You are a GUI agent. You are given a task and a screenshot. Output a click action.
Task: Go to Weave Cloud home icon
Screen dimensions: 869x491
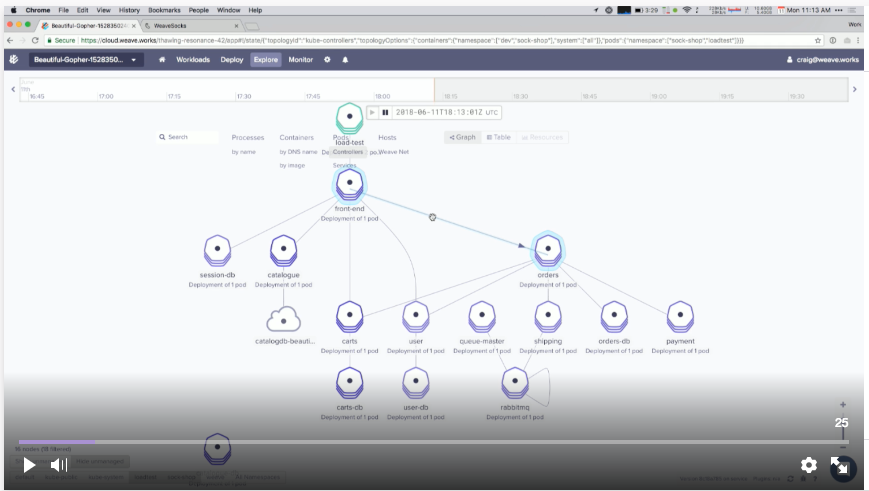coord(162,59)
